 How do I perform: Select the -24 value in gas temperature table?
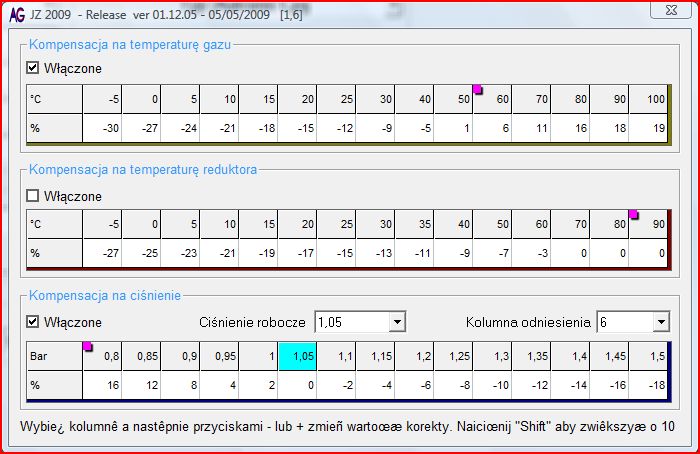[180, 128]
